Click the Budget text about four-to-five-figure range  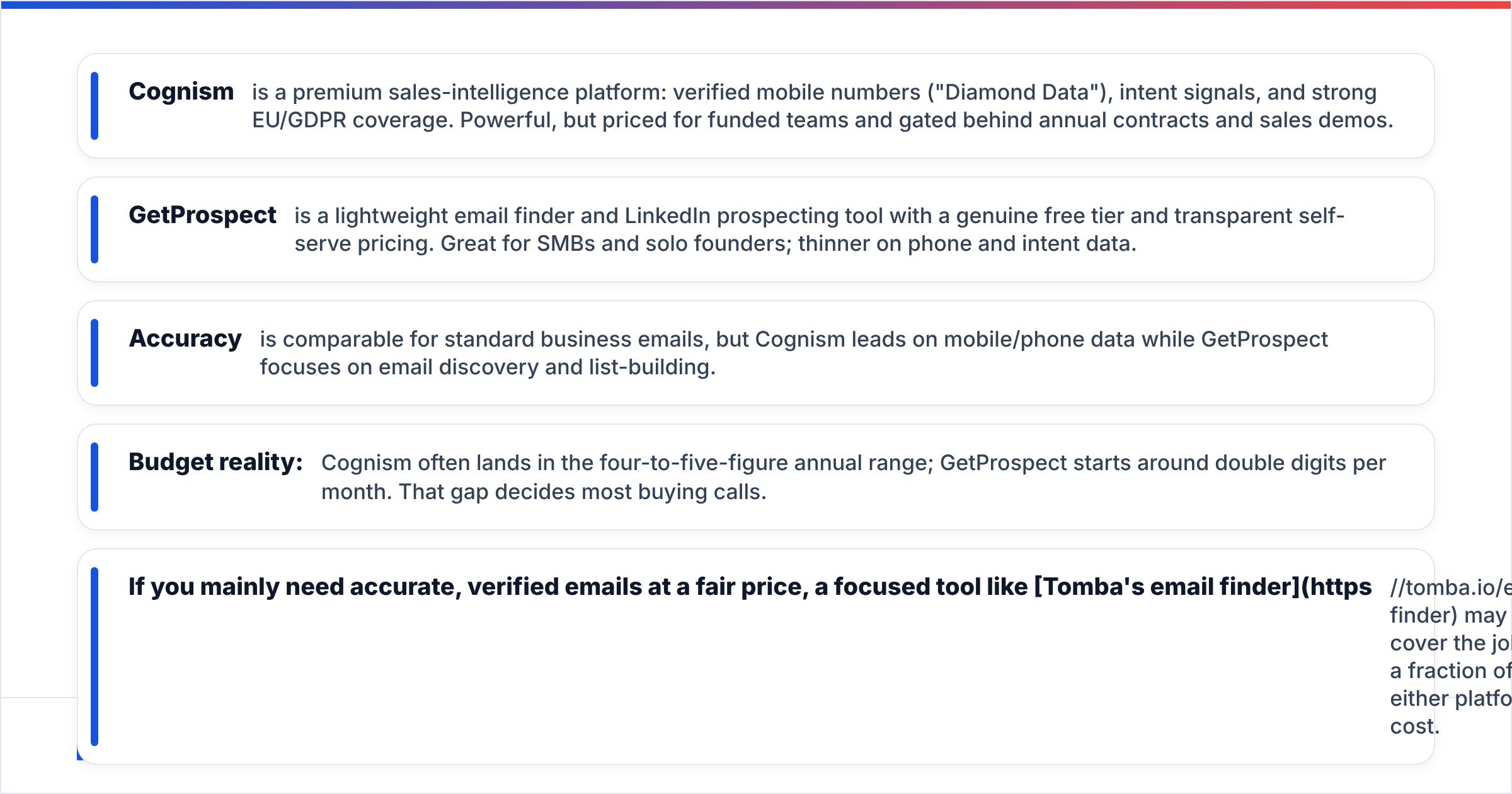tap(854, 477)
